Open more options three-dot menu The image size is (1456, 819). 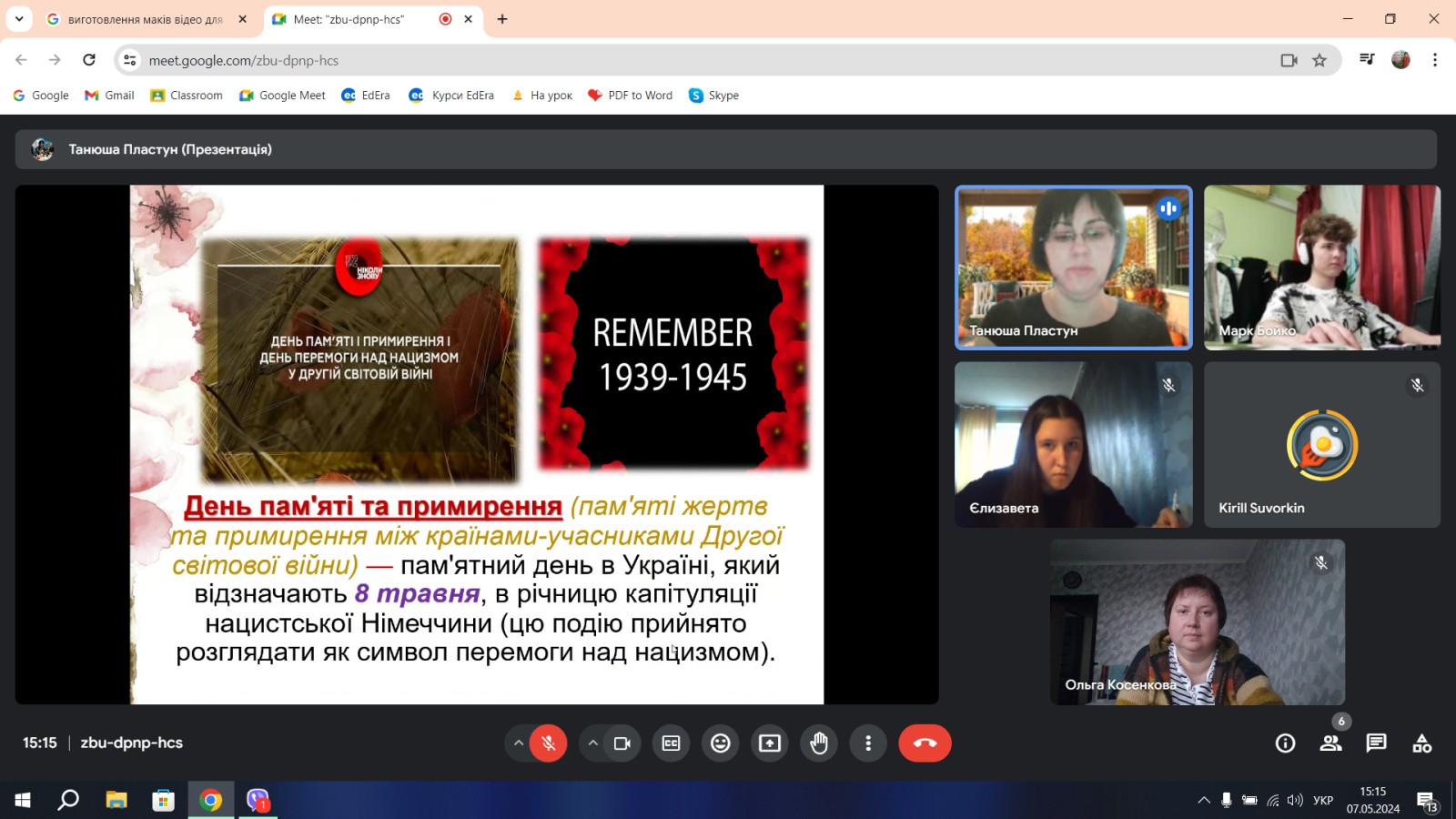pyautogui.click(x=868, y=743)
